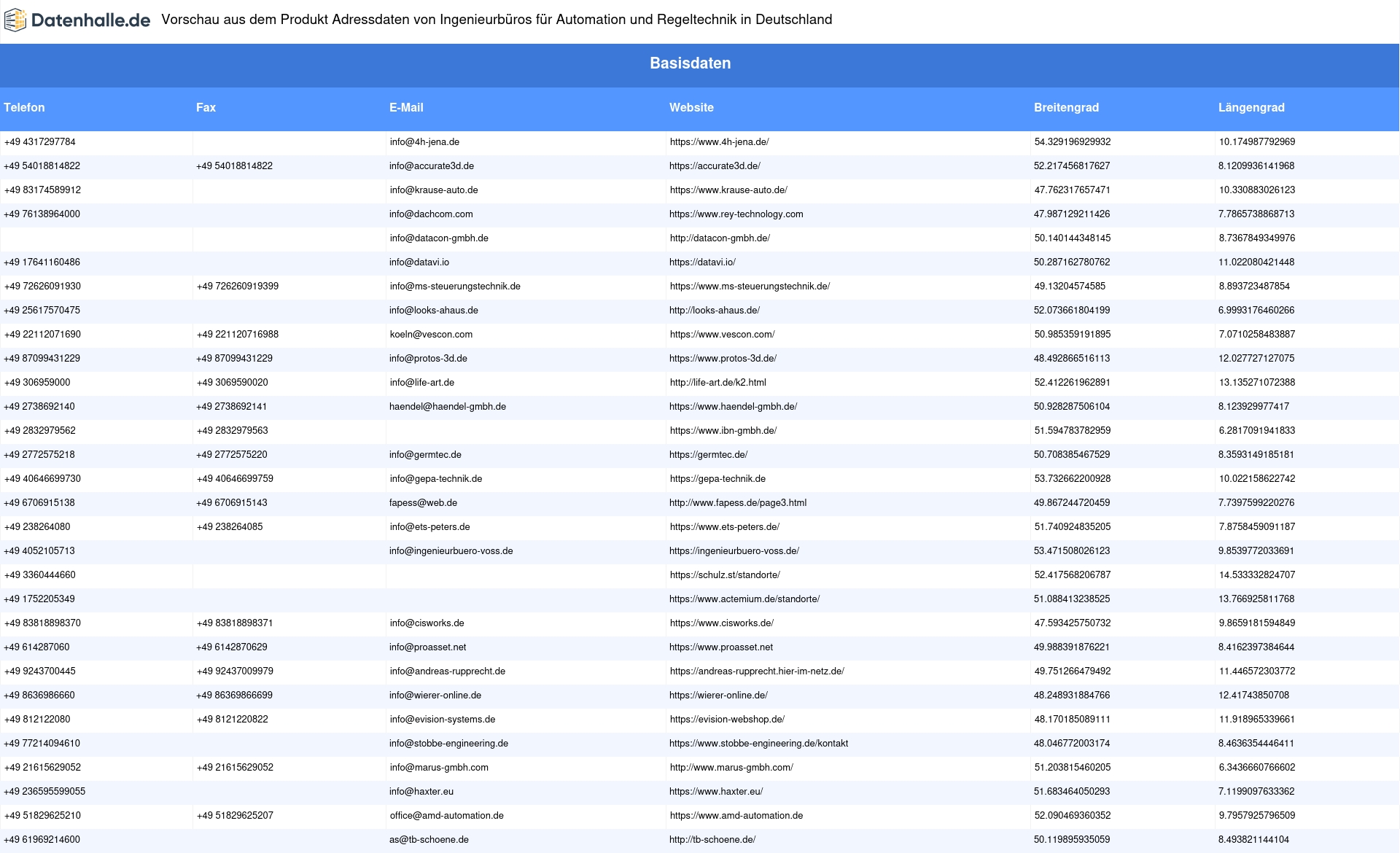Click the Telefon column header

[x=24, y=107]
